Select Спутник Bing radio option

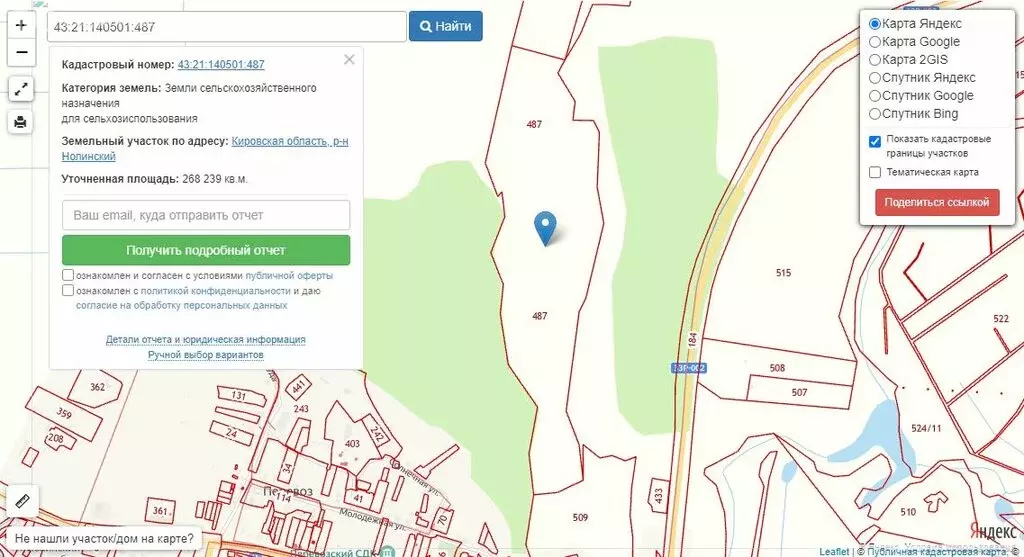(875, 114)
